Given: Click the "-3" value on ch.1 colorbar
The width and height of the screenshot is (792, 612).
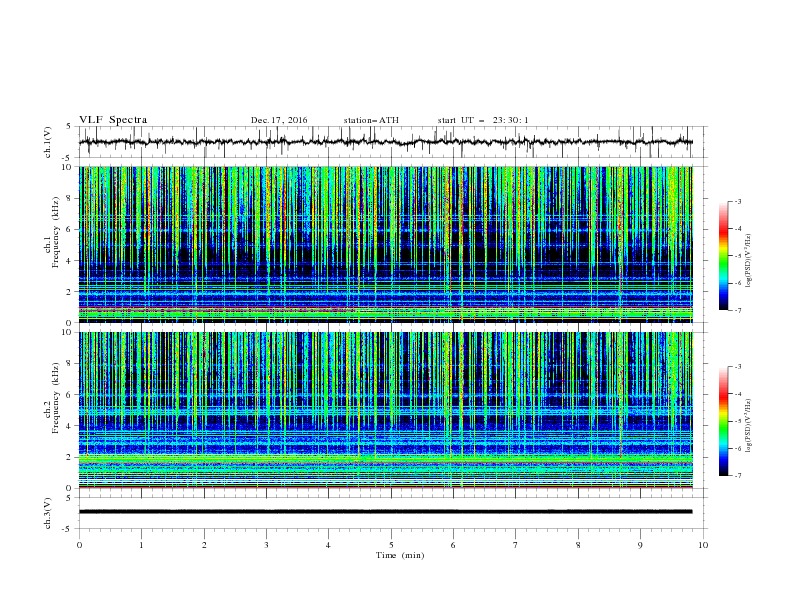Looking at the screenshot, I should 737,201.
